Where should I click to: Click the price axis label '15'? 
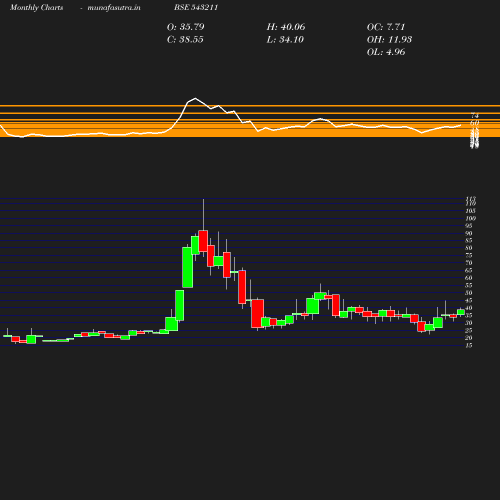tap(469, 345)
